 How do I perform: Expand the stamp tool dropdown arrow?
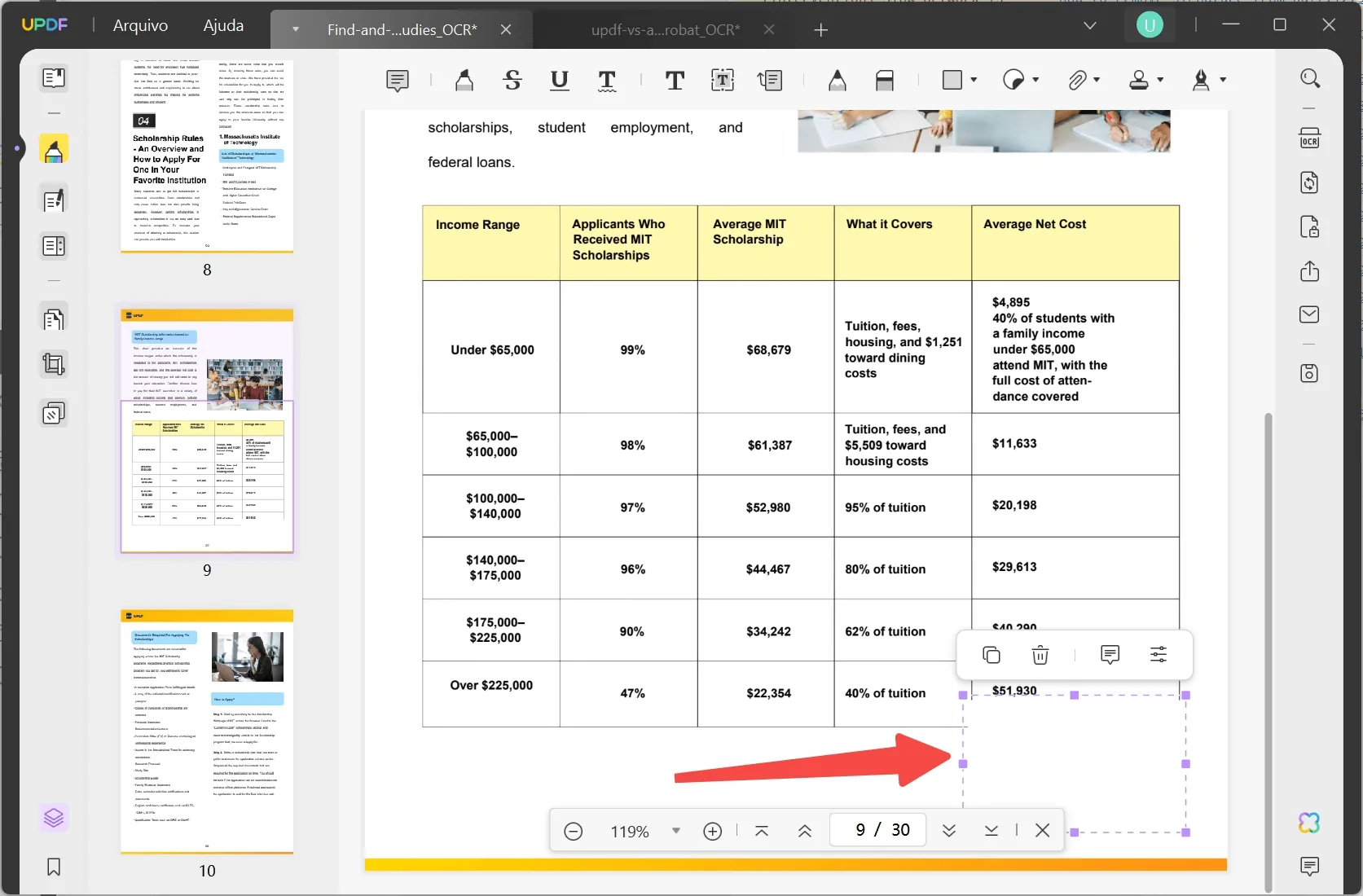(x=1161, y=80)
